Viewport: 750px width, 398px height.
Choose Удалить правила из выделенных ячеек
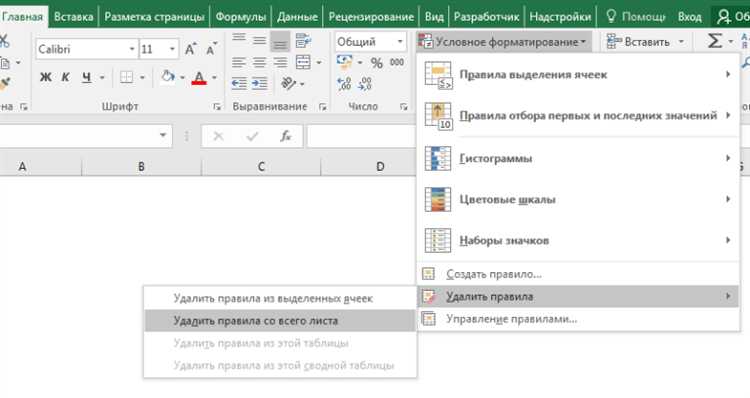coord(280,298)
